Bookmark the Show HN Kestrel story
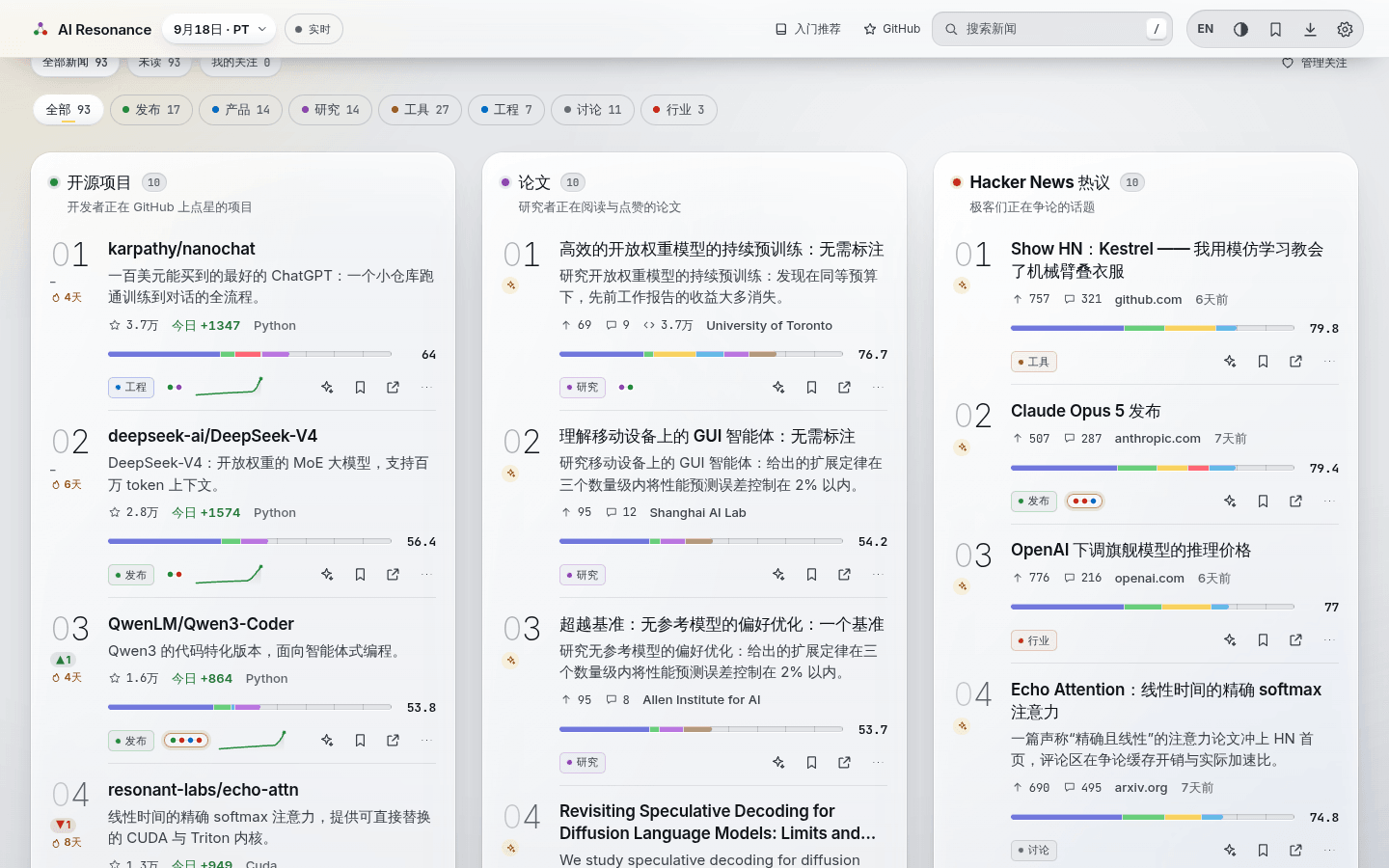Image resolution: width=1389 pixels, height=868 pixels. [1263, 362]
